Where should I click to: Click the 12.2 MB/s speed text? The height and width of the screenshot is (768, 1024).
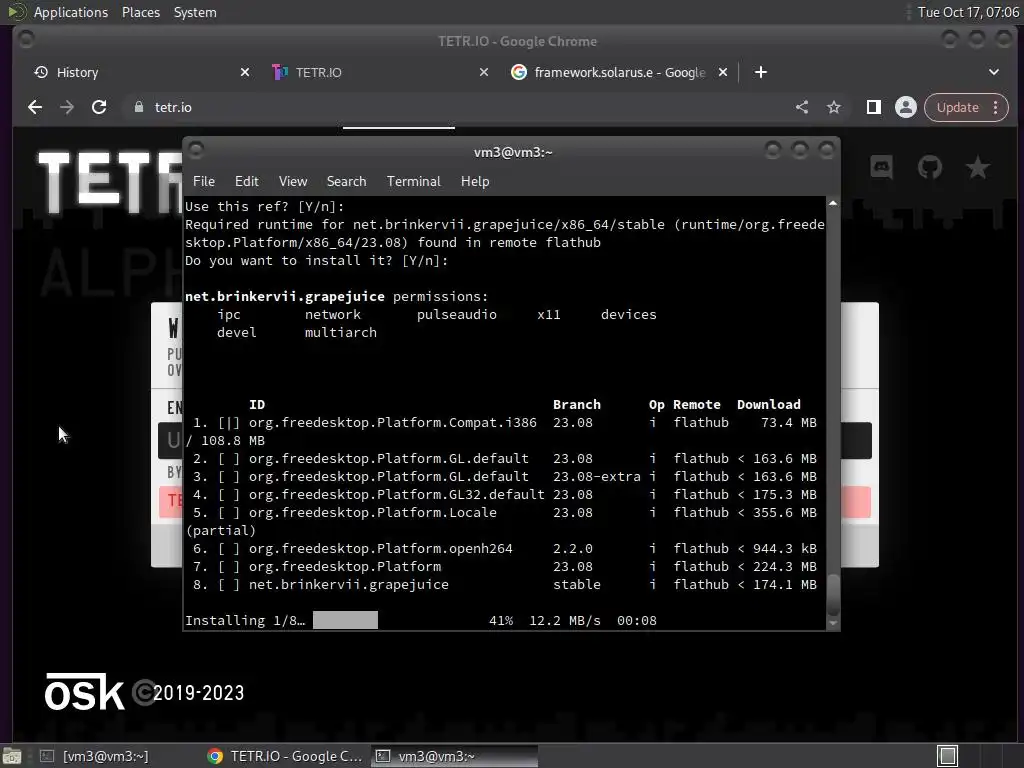565,620
